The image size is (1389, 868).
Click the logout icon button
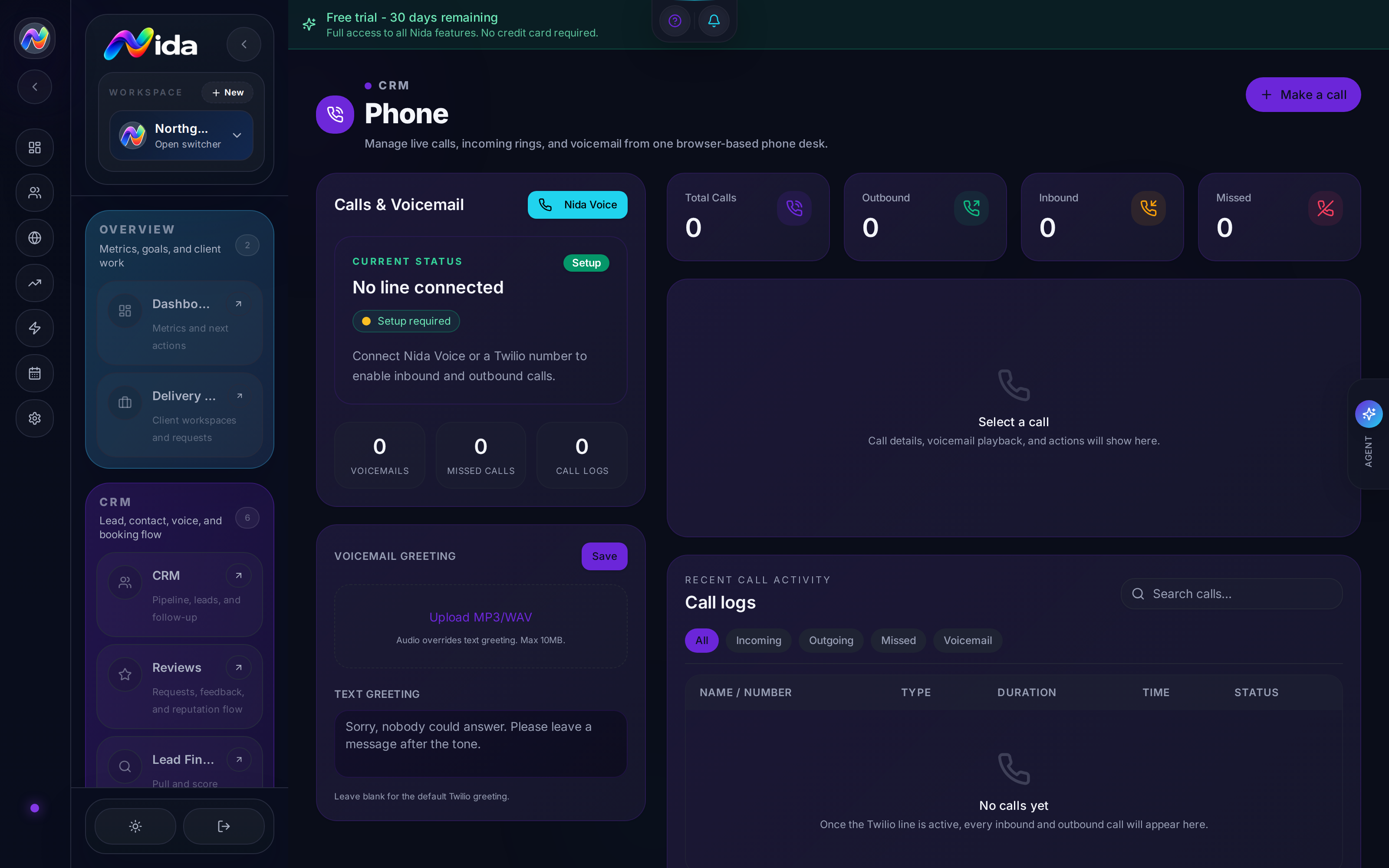coord(224,826)
